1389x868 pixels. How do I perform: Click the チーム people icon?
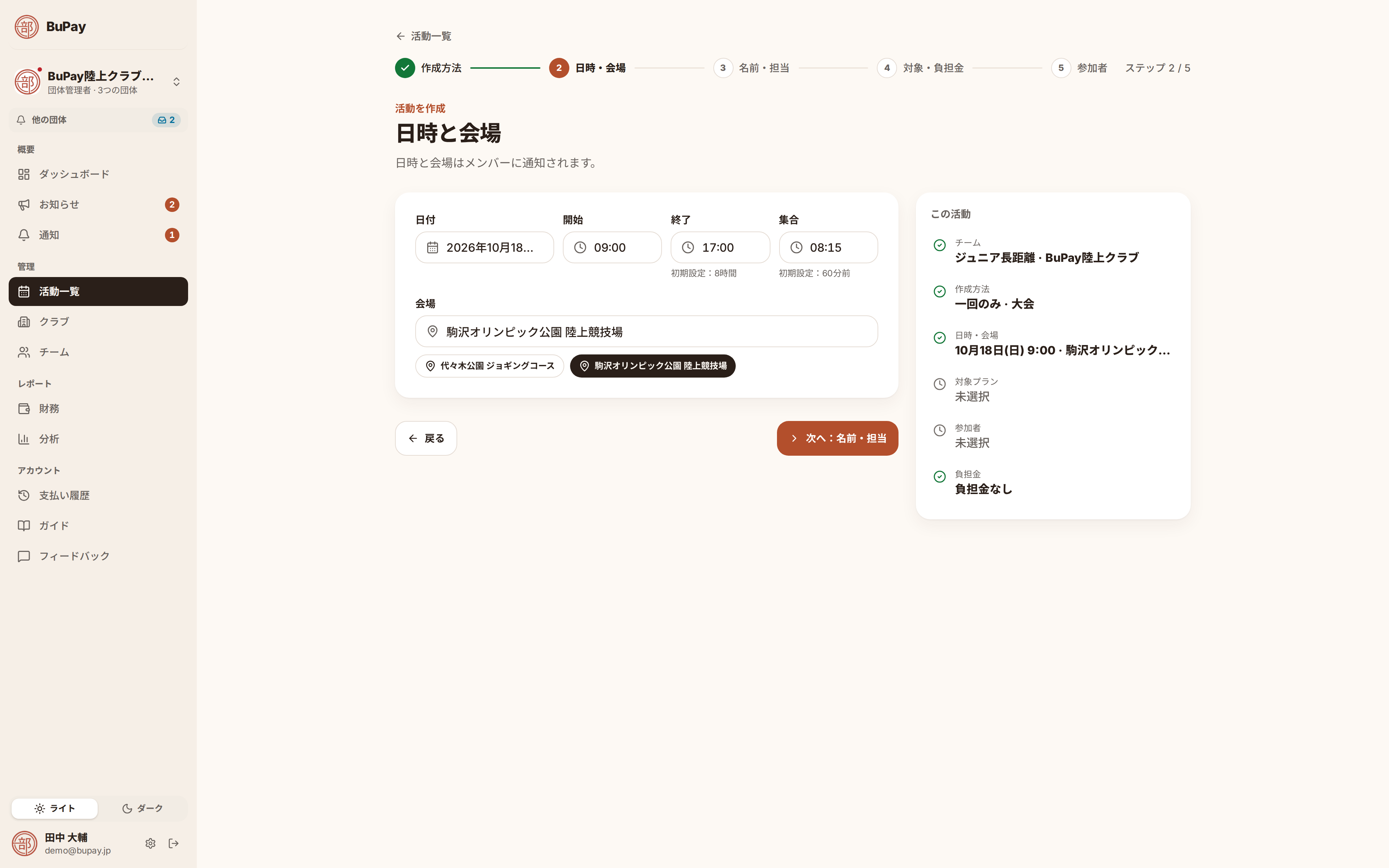point(24,353)
